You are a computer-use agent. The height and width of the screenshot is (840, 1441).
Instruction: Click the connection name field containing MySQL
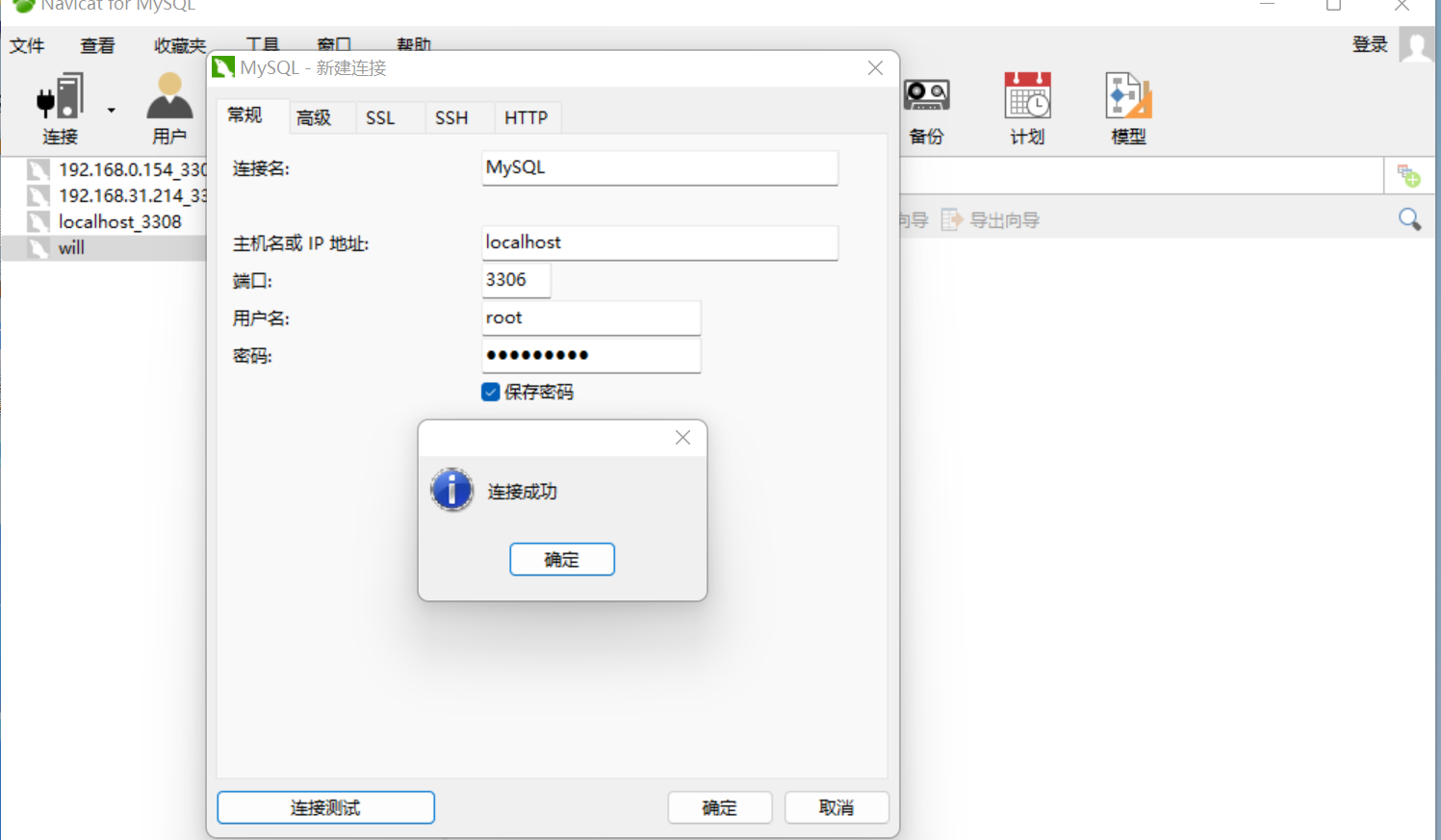tap(659, 167)
